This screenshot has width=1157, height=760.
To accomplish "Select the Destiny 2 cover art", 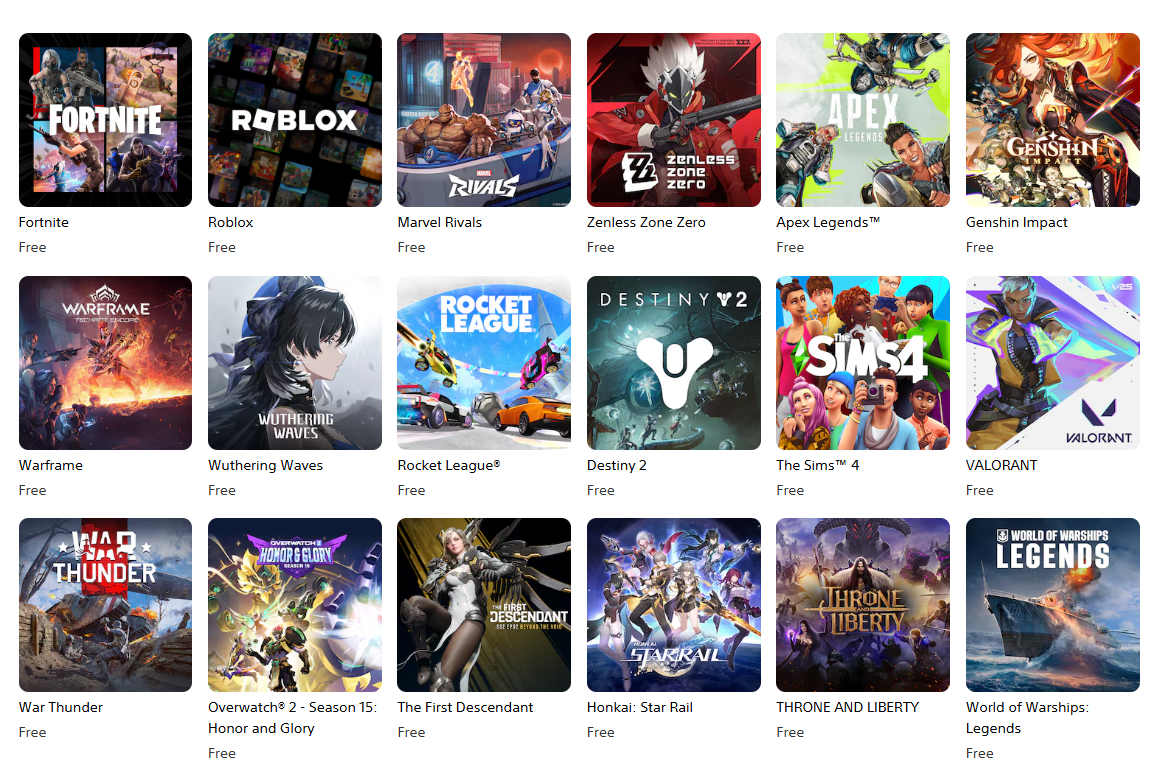I will (674, 363).
